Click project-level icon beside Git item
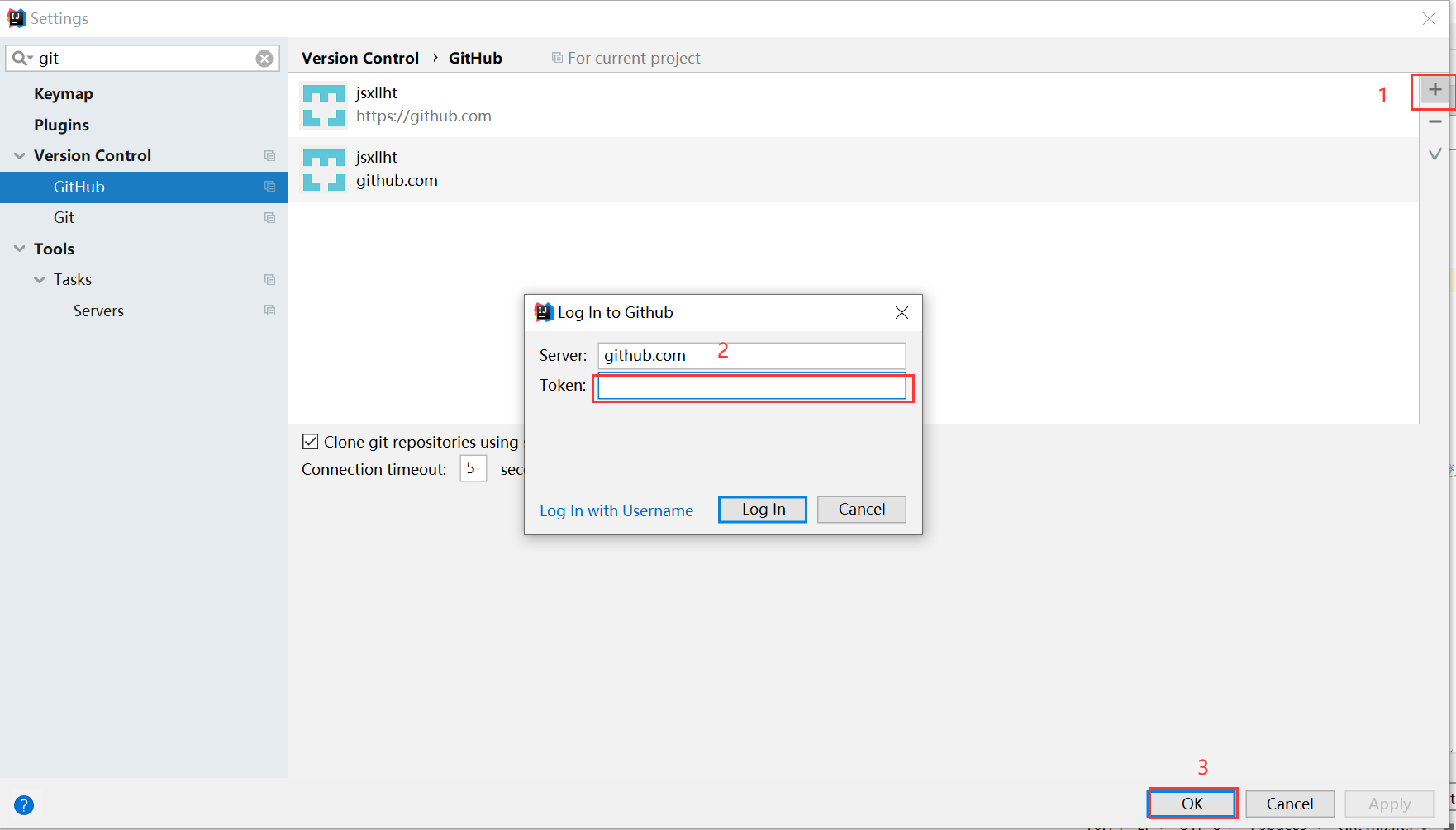1456x830 pixels. 269,218
